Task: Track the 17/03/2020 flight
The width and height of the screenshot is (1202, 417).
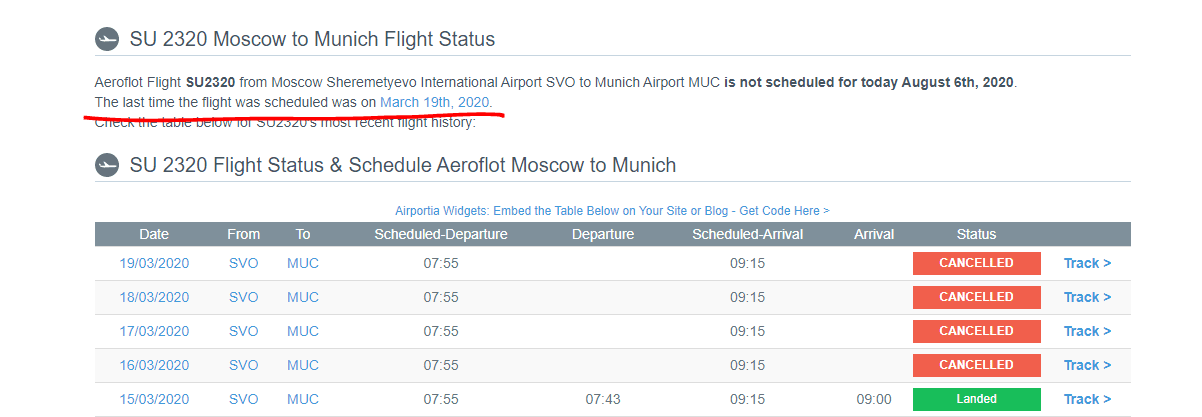Action: pyautogui.click(x=1087, y=331)
